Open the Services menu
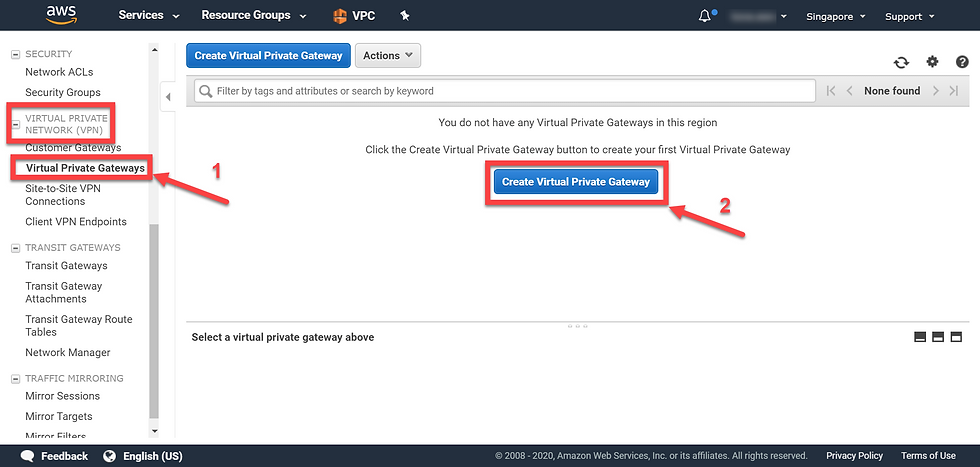Screen dimensions: 980x467 pyautogui.click(x=149, y=15)
